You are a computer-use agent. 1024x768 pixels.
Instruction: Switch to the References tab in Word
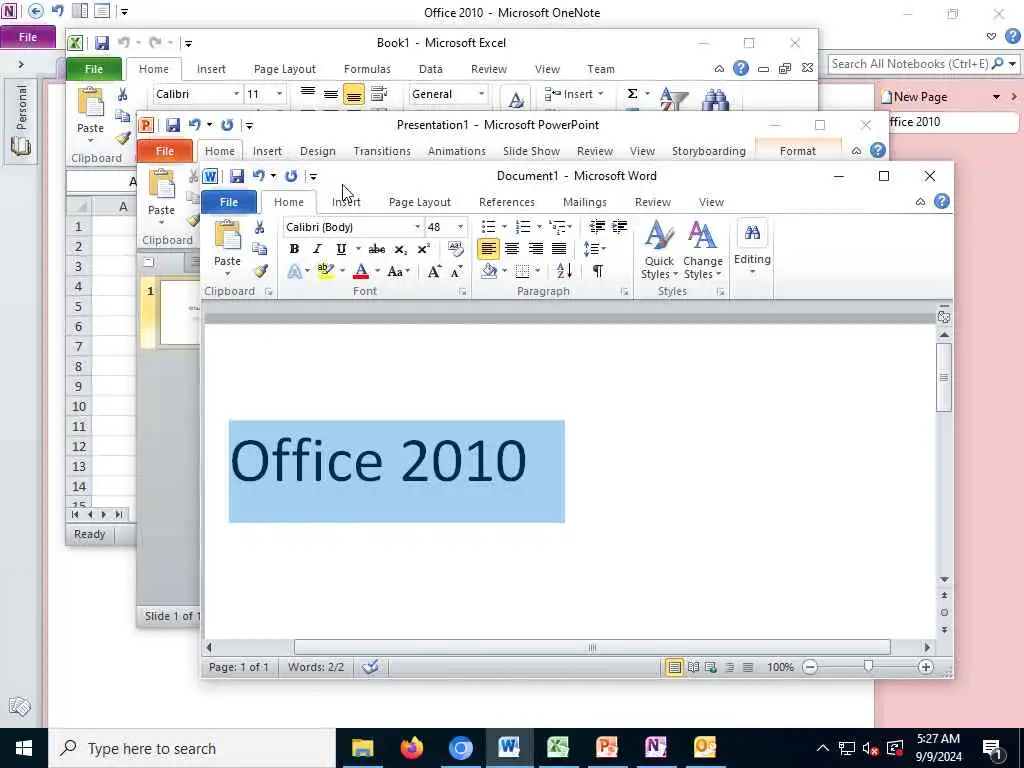tap(507, 202)
